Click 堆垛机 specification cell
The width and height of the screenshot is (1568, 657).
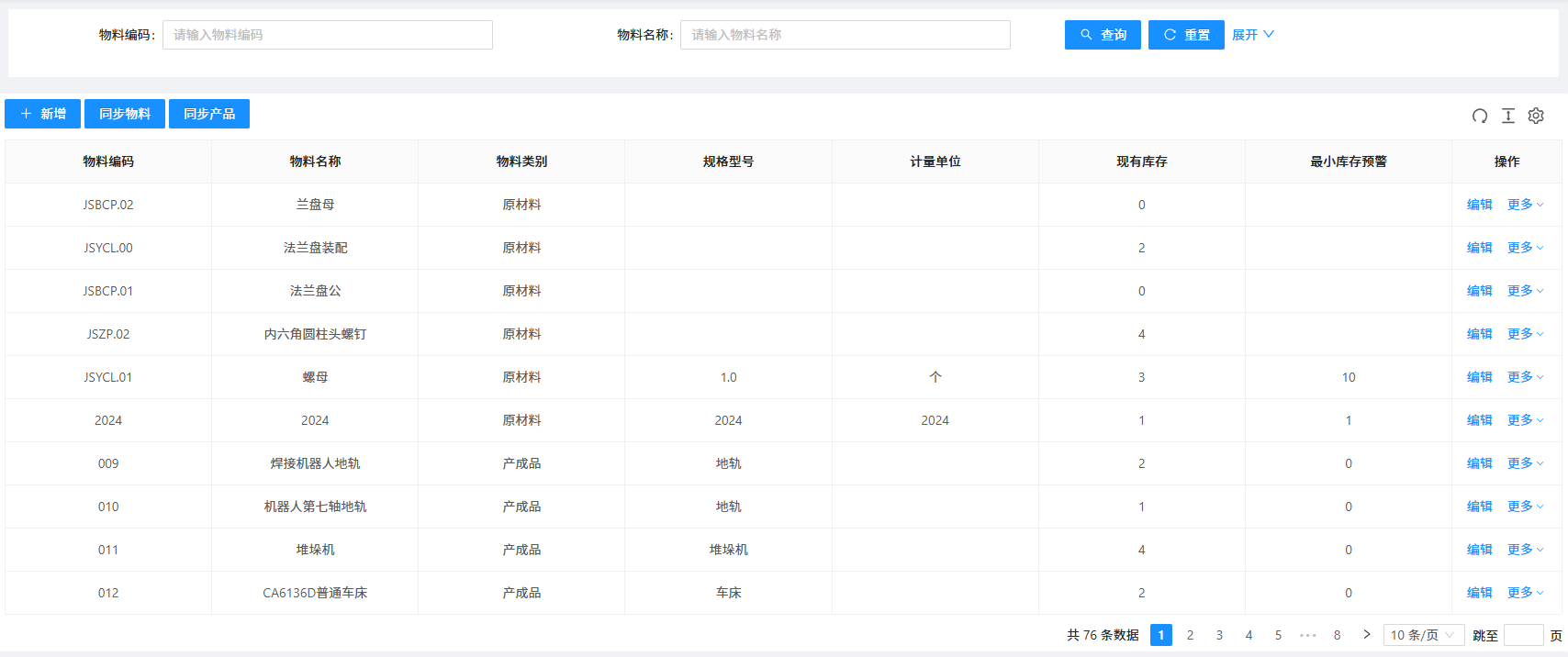(x=729, y=550)
